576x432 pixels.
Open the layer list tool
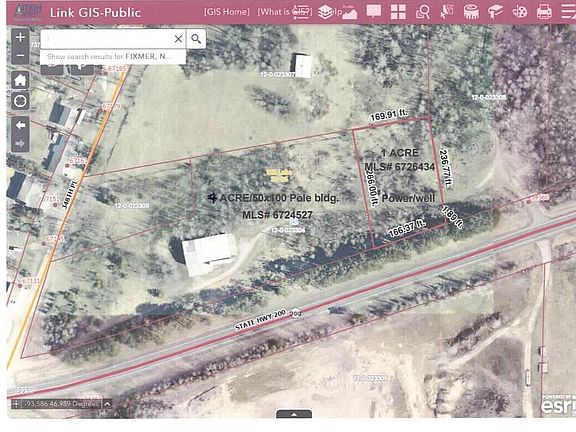[325, 12]
